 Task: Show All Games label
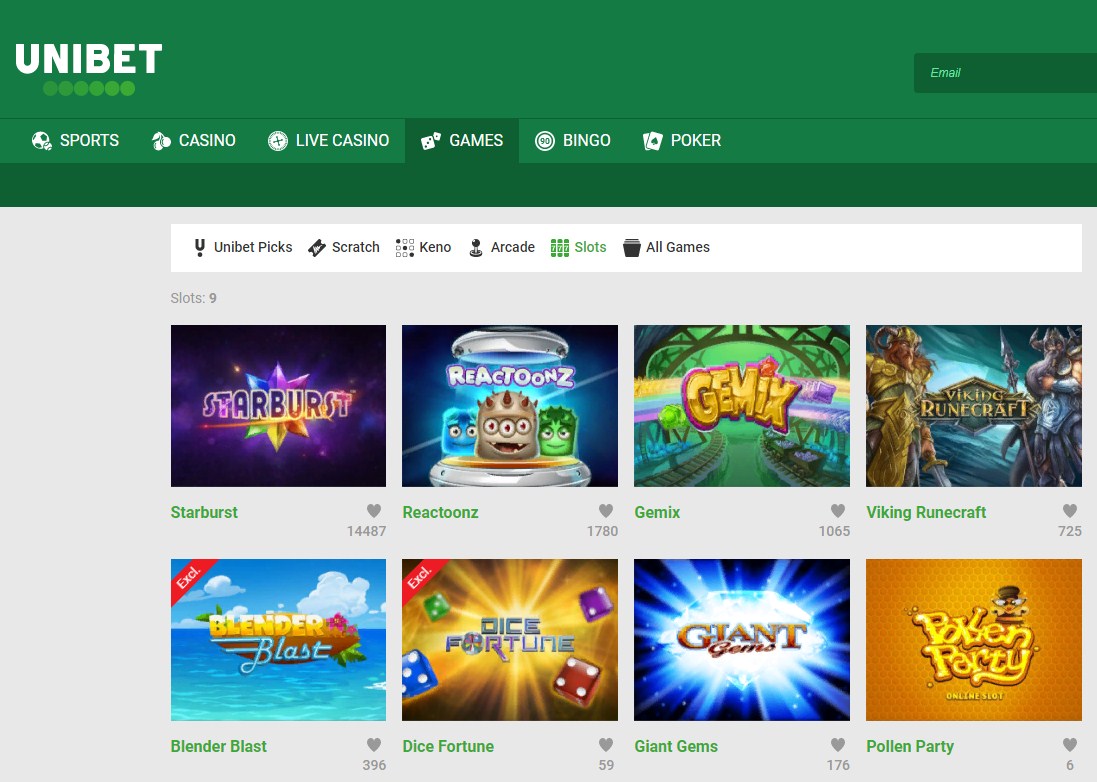tap(678, 247)
